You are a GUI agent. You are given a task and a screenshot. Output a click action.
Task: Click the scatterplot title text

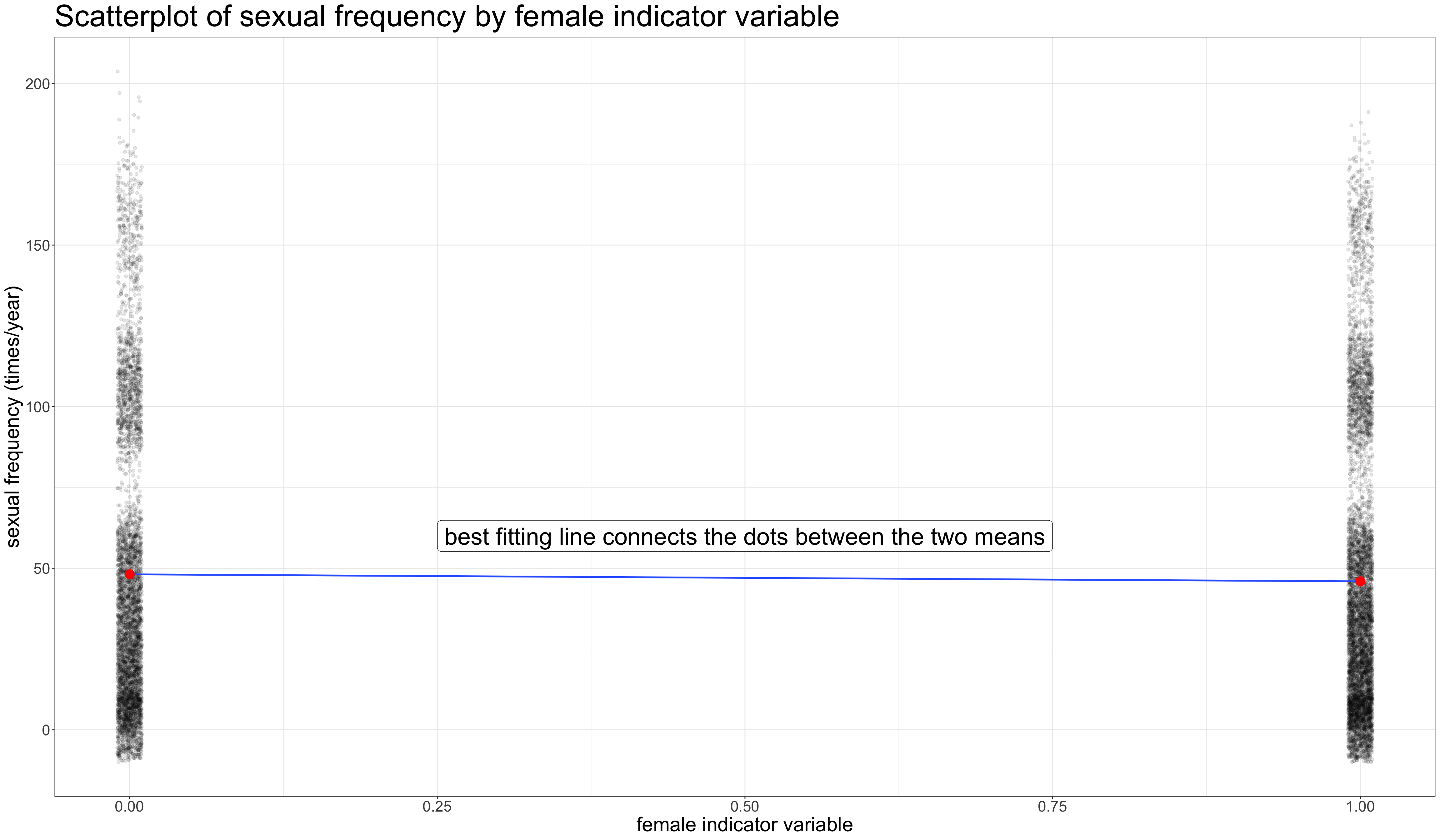(x=447, y=16)
